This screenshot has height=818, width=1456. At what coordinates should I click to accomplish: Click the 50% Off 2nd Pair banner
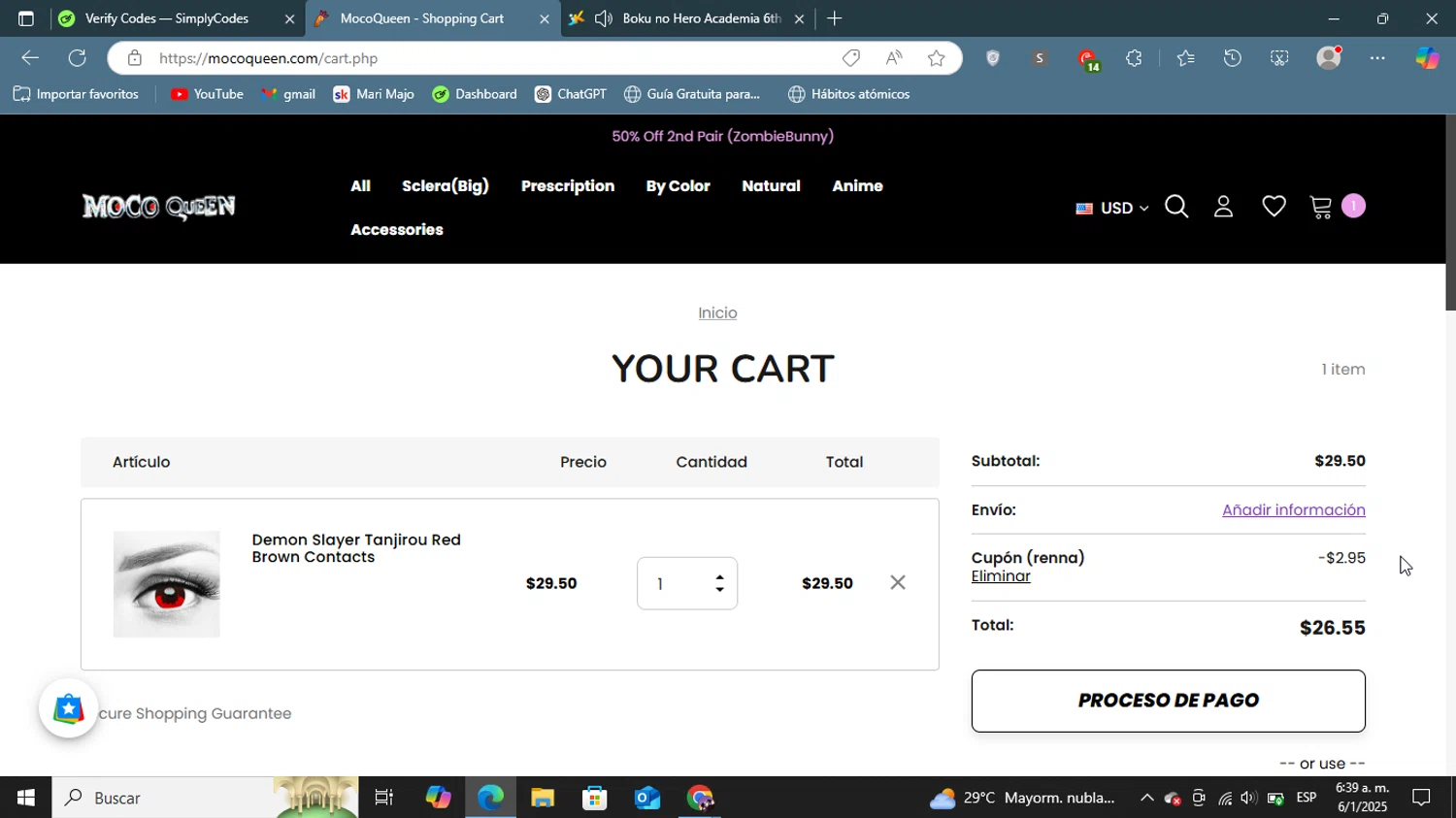(723, 137)
